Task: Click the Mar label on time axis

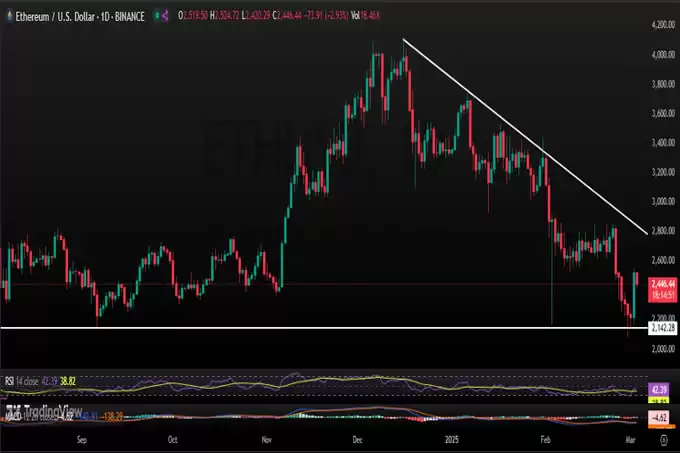Action: click(x=630, y=440)
